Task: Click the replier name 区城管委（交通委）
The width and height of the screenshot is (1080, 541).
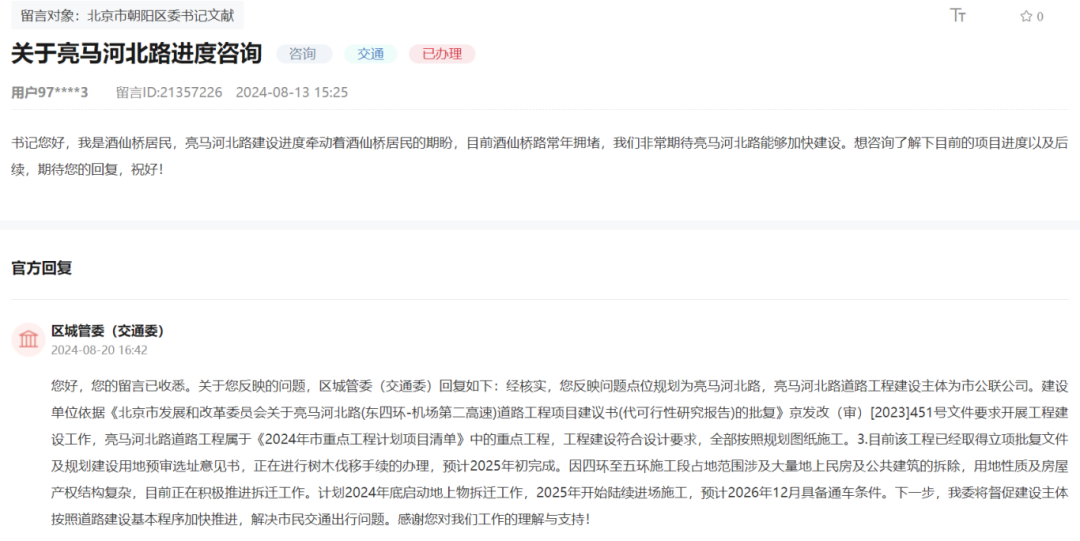Action: point(107,331)
